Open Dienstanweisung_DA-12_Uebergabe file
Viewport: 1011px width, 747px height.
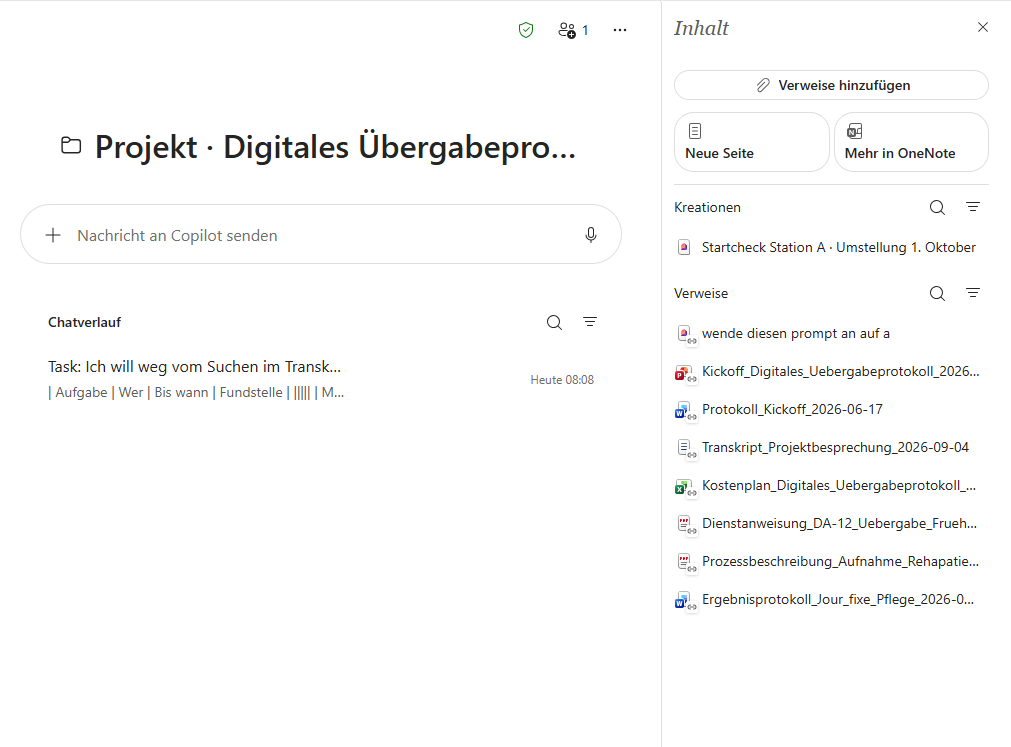[831, 523]
